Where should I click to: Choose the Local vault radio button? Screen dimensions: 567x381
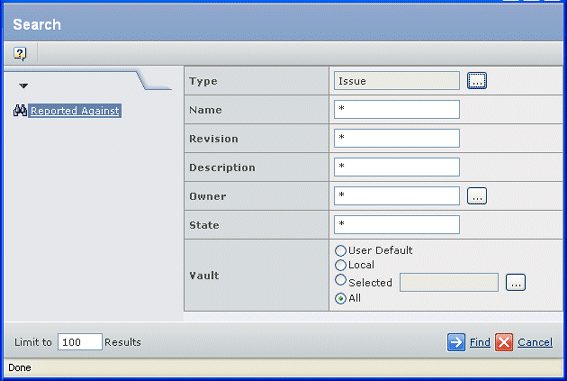tap(340, 265)
